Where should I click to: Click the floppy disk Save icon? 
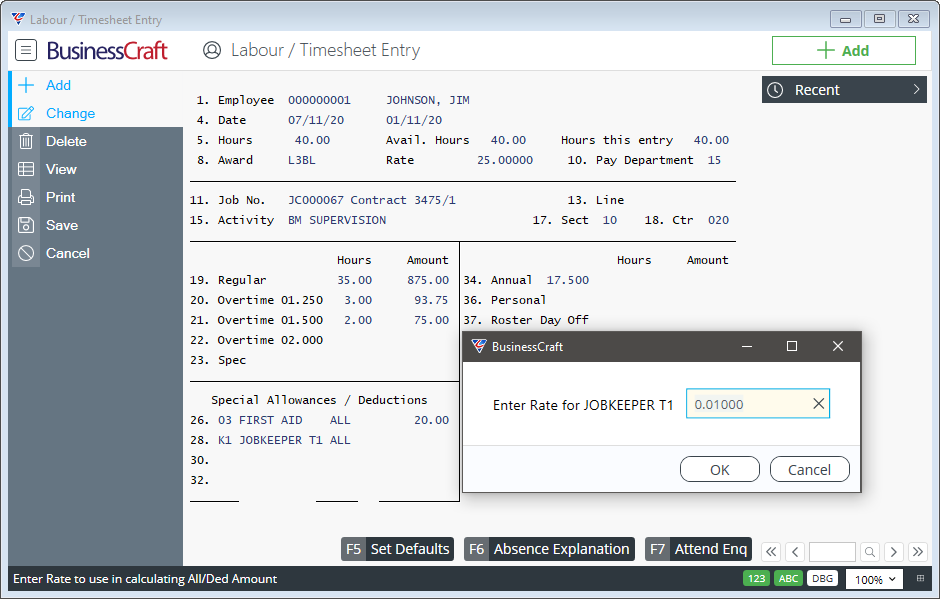pos(26,225)
